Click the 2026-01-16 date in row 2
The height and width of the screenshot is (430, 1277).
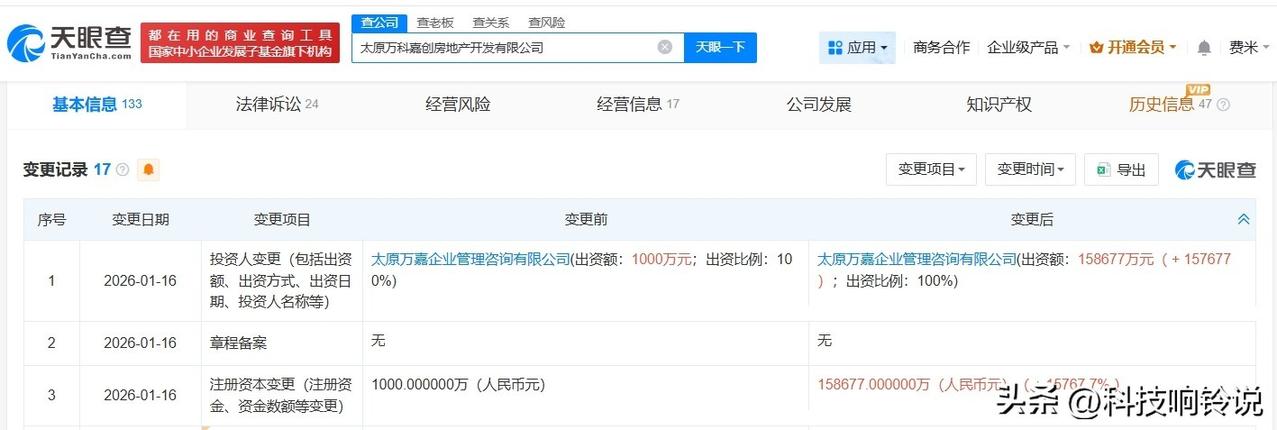[x=140, y=342]
